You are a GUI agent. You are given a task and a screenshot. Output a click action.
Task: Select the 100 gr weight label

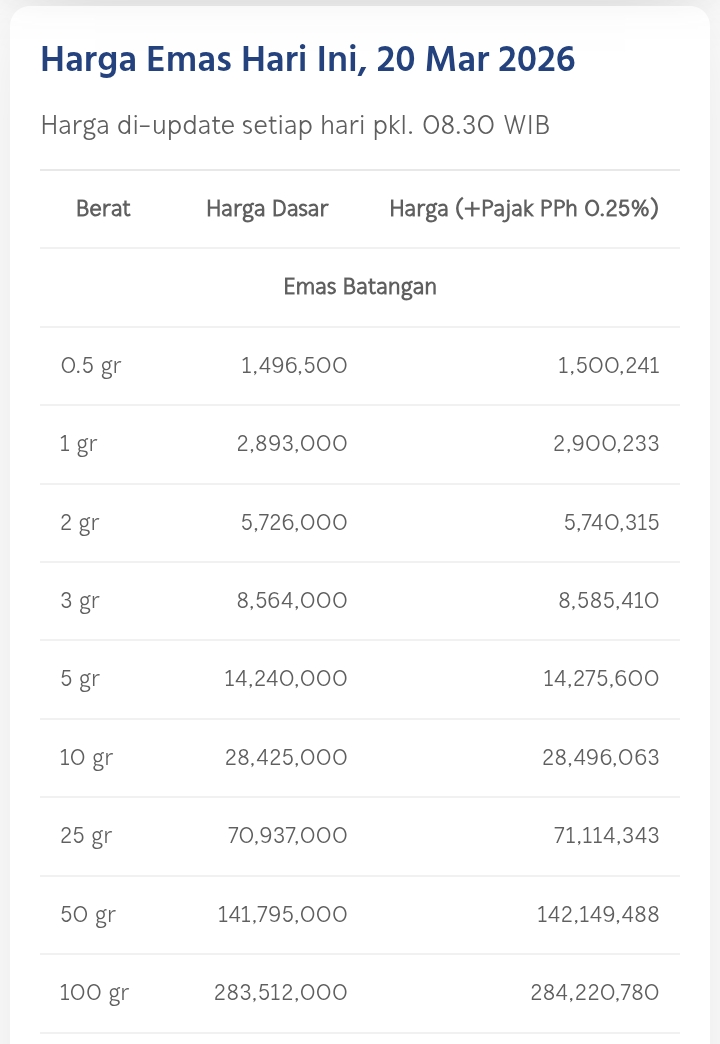[x=94, y=993]
